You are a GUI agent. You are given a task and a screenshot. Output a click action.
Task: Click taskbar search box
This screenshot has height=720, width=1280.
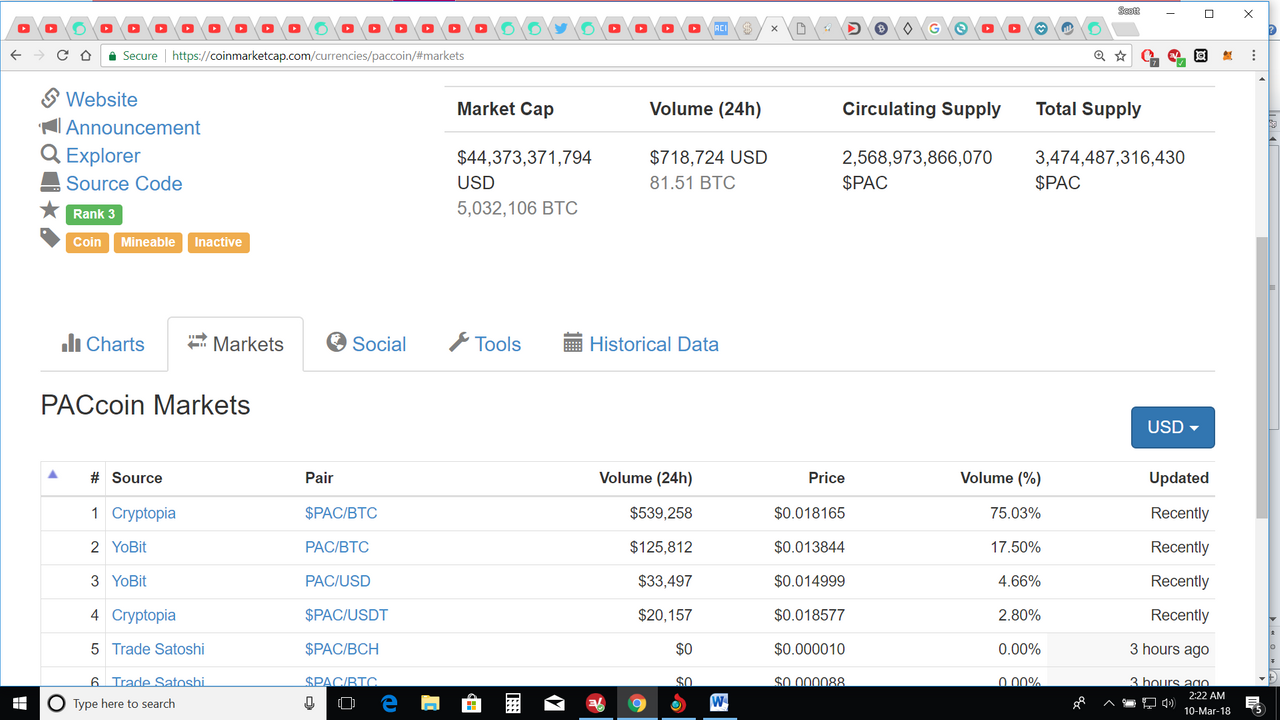184,703
